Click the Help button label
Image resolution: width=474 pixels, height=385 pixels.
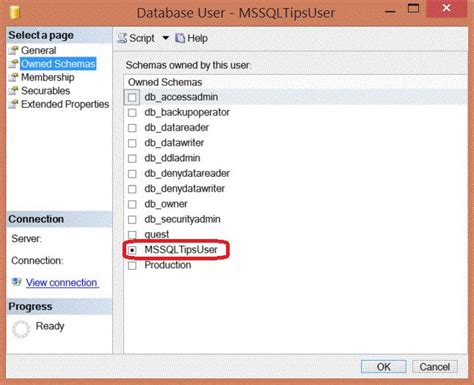click(x=197, y=38)
